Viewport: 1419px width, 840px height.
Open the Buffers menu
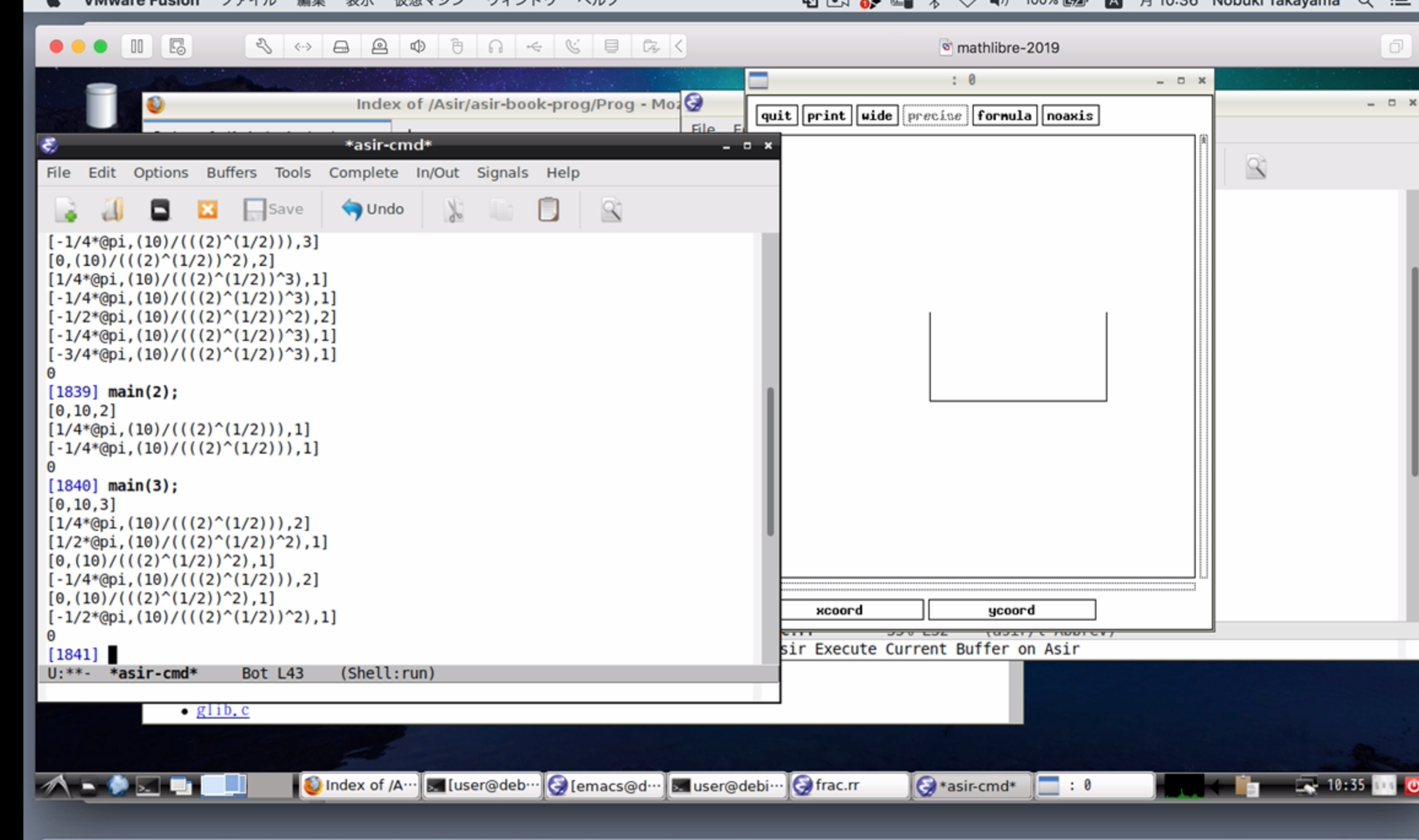click(231, 173)
